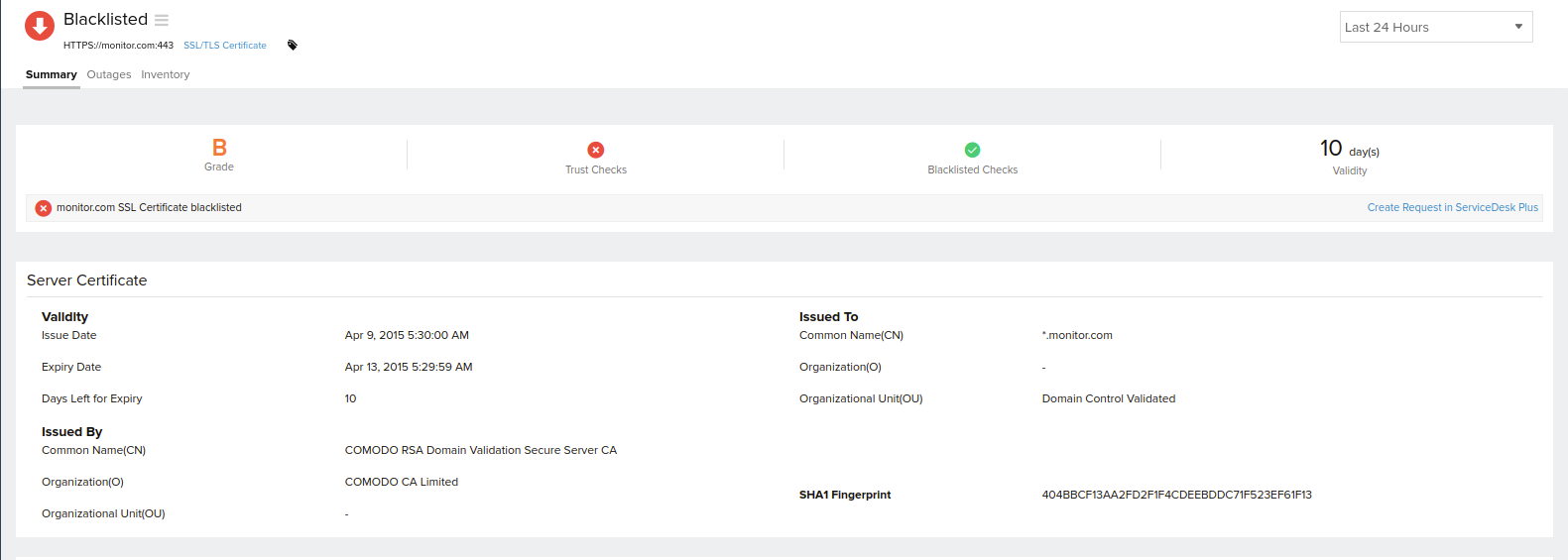This screenshot has width=1568, height=560.
Task: Switch to the Outages tab
Action: coord(109,74)
